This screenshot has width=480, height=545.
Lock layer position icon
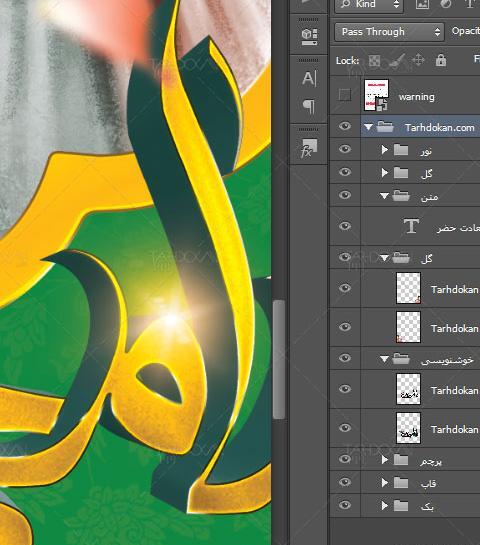(418, 60)
